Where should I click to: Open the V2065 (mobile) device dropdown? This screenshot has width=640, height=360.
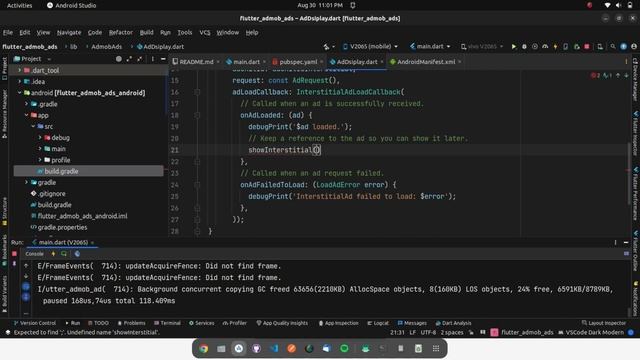click(x=370, y=47)
